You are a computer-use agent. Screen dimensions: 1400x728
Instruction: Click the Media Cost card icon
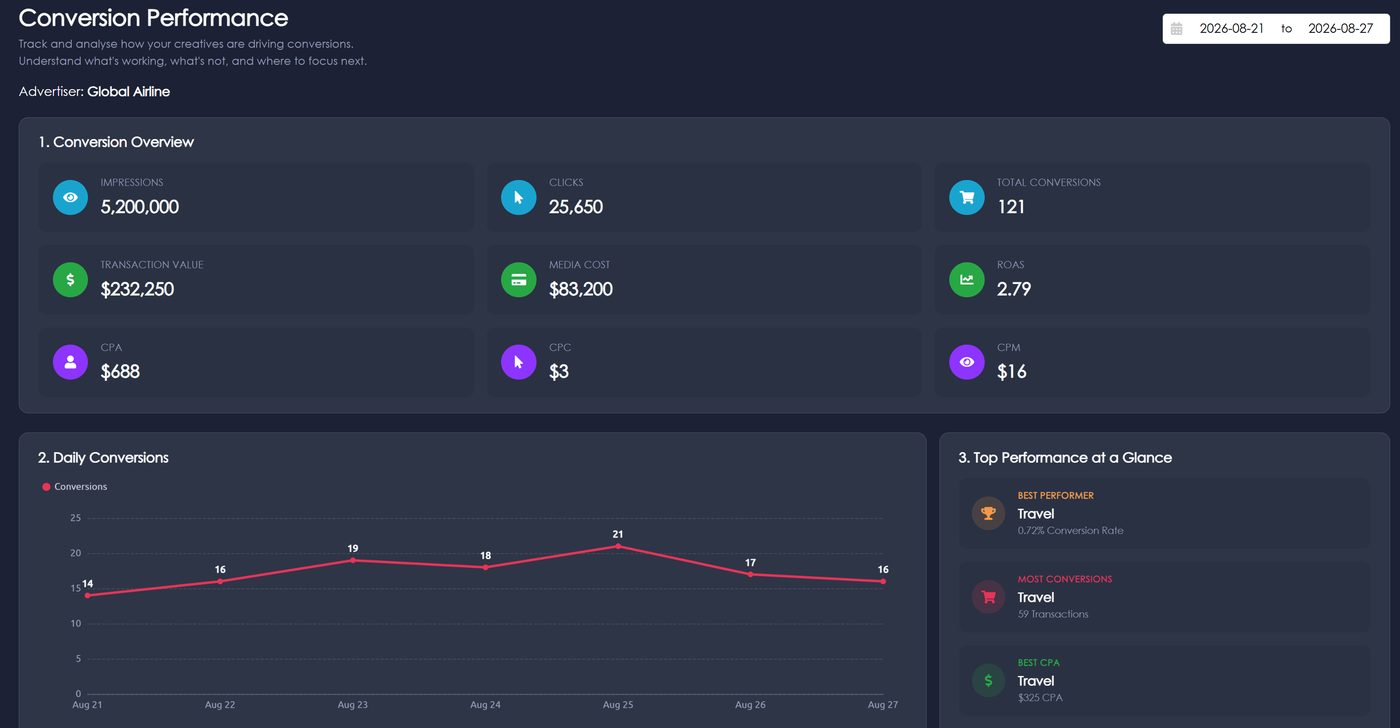(518, 280)
